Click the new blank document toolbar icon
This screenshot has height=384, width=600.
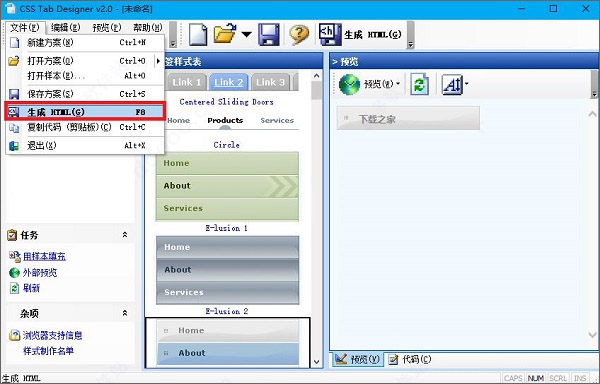198,35
